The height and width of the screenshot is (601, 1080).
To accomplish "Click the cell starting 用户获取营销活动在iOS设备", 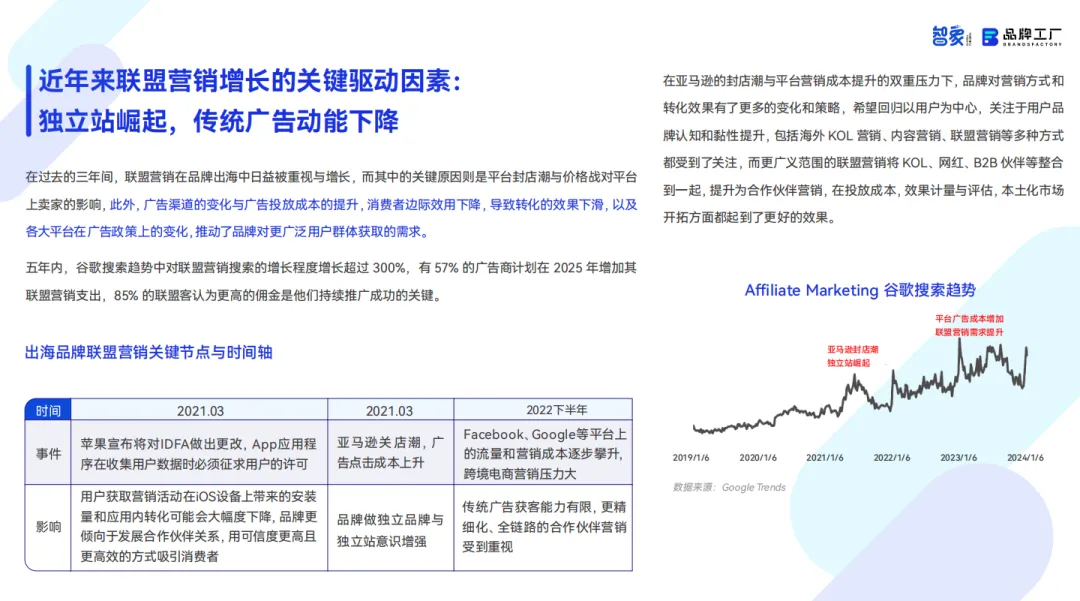I will point(199,527).
